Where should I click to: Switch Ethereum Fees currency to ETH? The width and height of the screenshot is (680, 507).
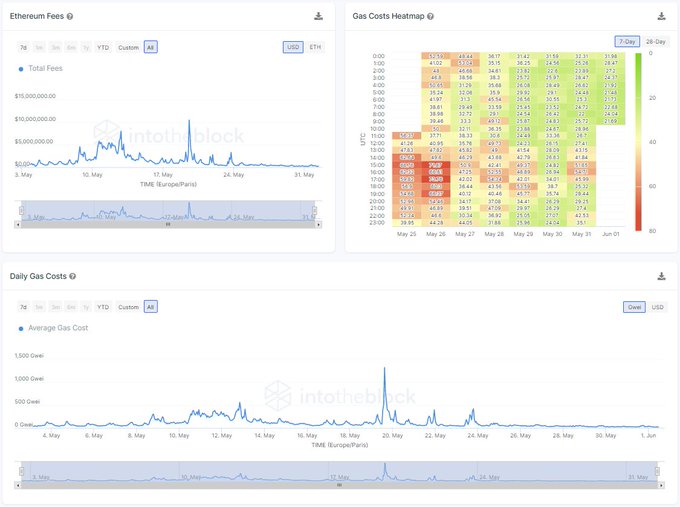coord(315,47)
